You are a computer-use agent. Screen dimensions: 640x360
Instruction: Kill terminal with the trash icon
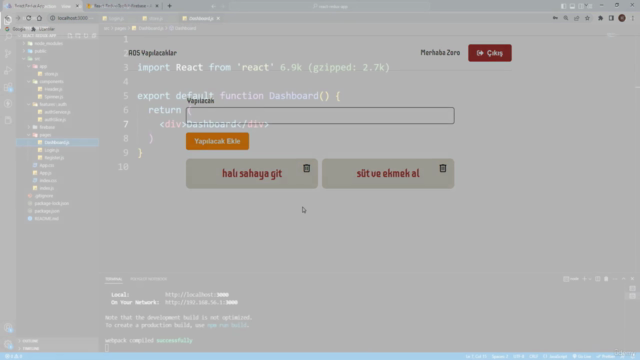606,279
